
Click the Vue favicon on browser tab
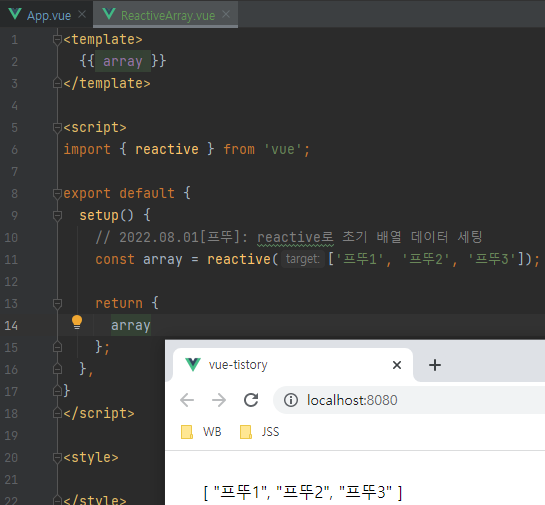tap(193, 365)
